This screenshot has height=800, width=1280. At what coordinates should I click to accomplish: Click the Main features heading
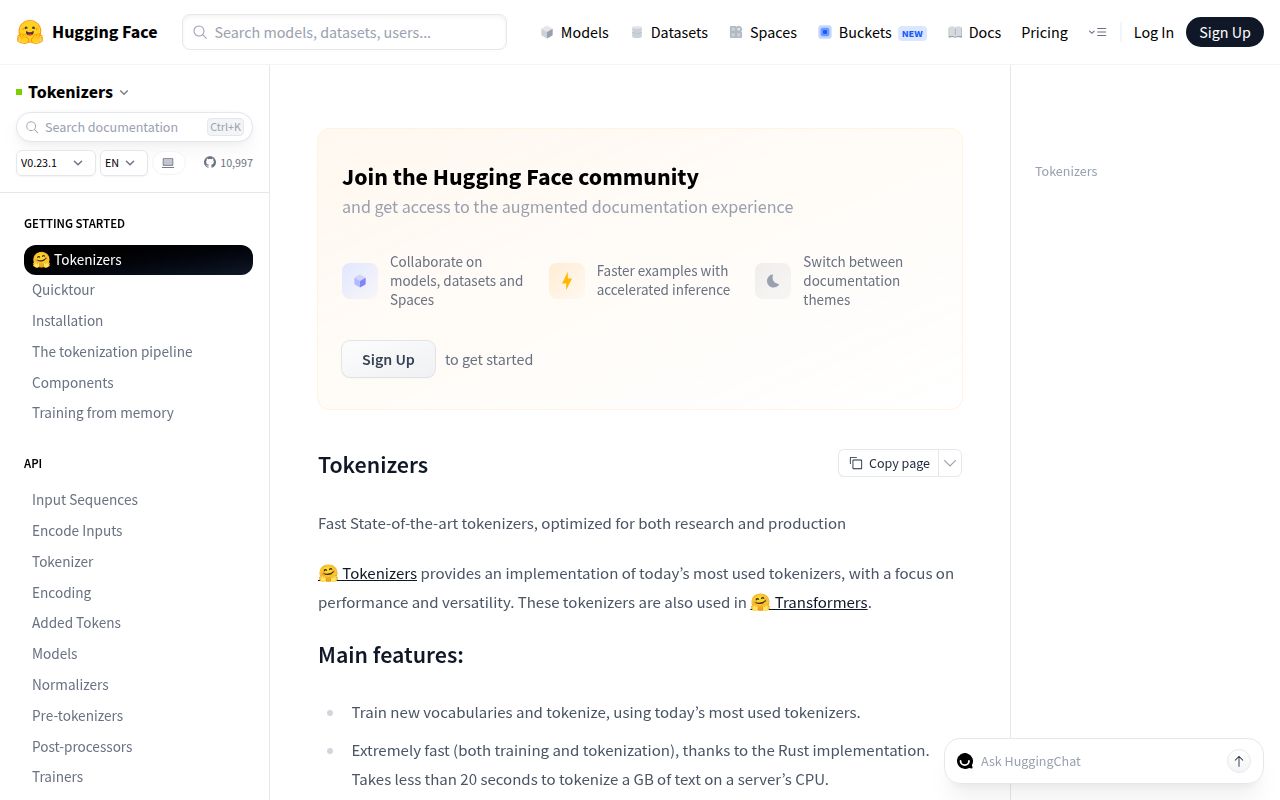pos(391,655)
